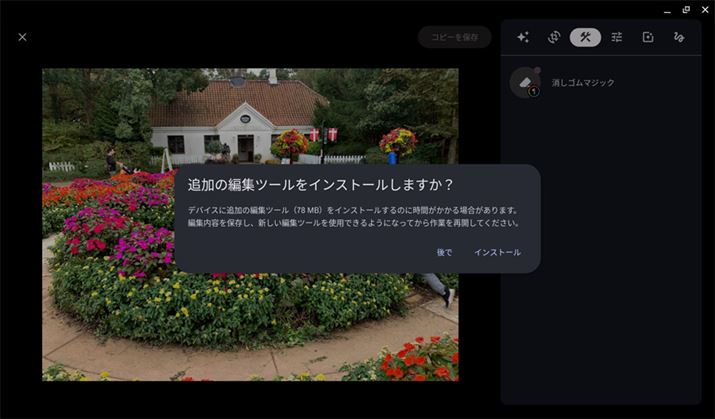Click the dialog description text (78 MB)
The image size is (715, 419).
[352, 216]
